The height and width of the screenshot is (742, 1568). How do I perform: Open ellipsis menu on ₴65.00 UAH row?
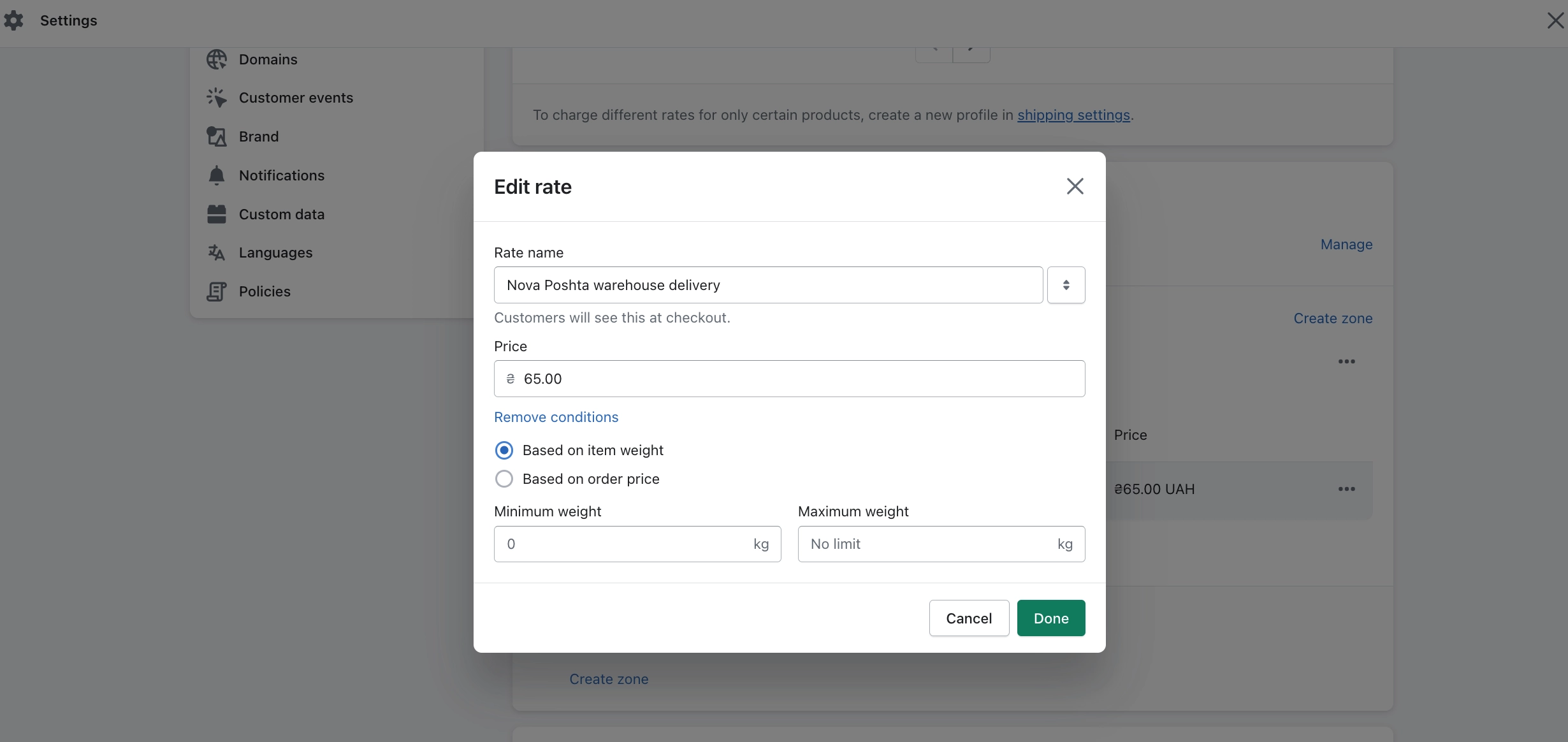(x=1347, y=489)
